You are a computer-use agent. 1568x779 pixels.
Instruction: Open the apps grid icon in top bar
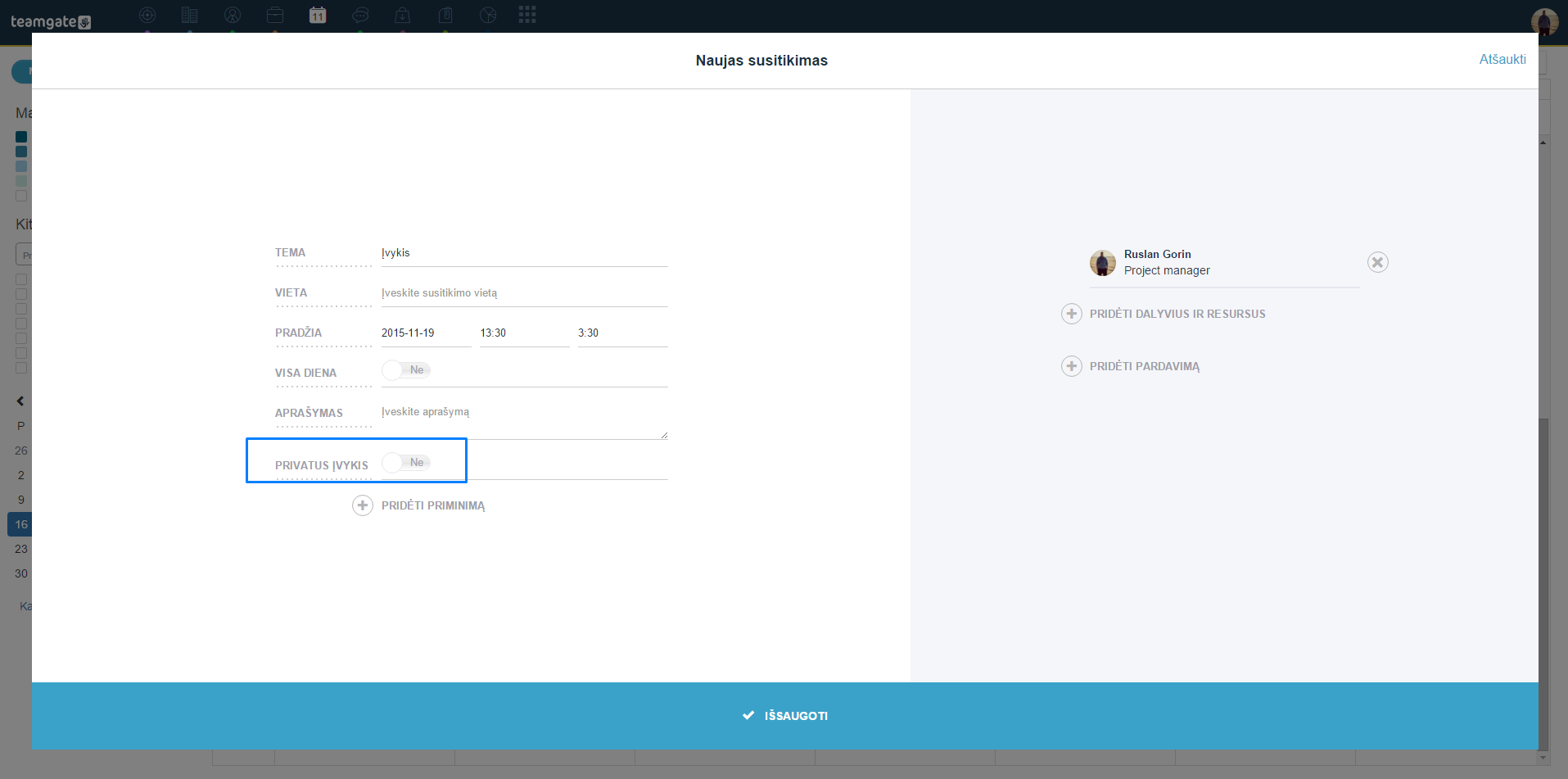(527, 14)
